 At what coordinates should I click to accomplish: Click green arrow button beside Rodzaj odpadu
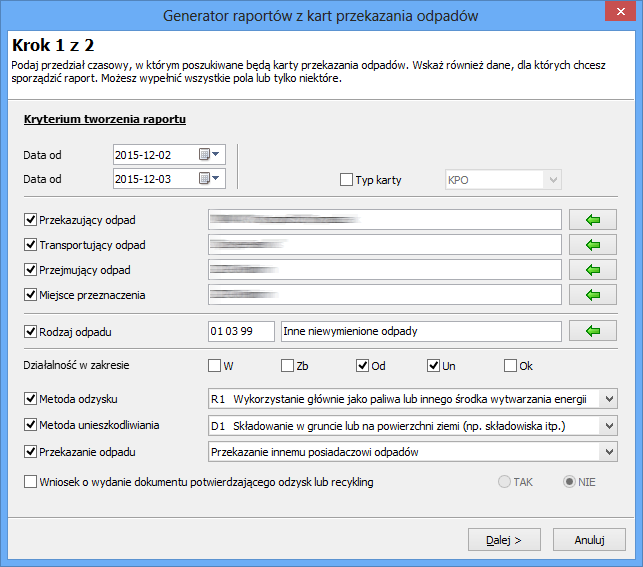click(593, 331)
